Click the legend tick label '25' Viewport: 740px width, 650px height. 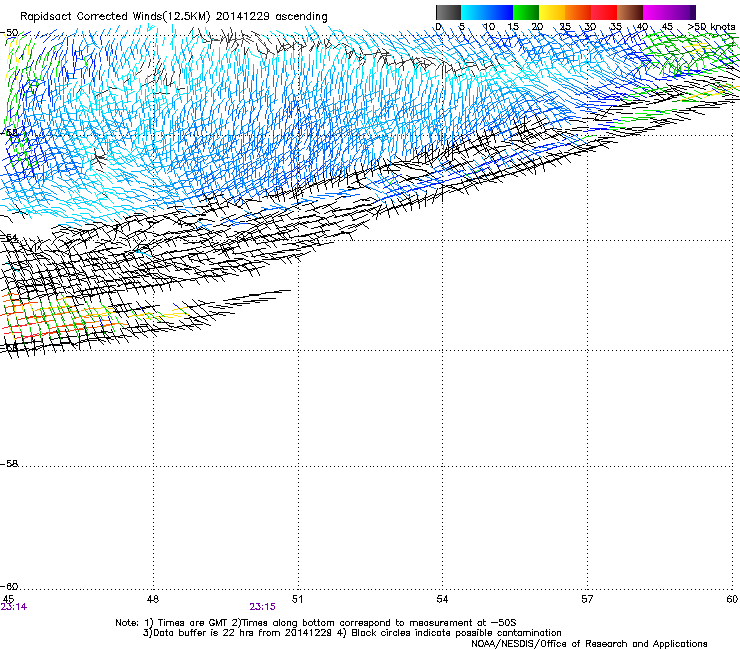point(565,27)
